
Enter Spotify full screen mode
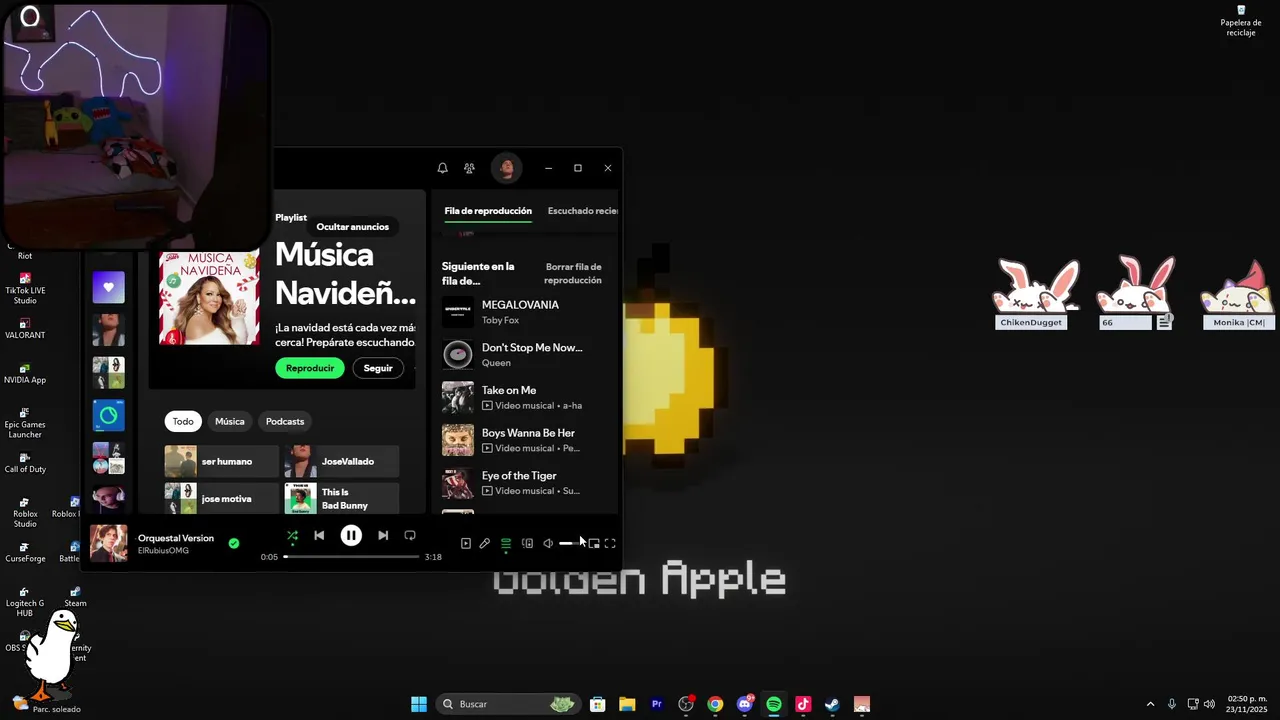pos(610,544)
